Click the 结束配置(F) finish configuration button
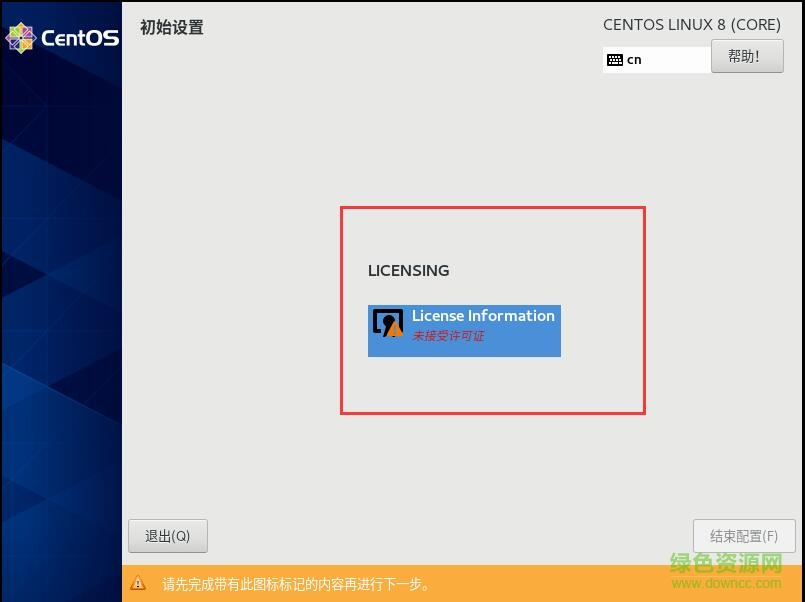 pos(744,536)
